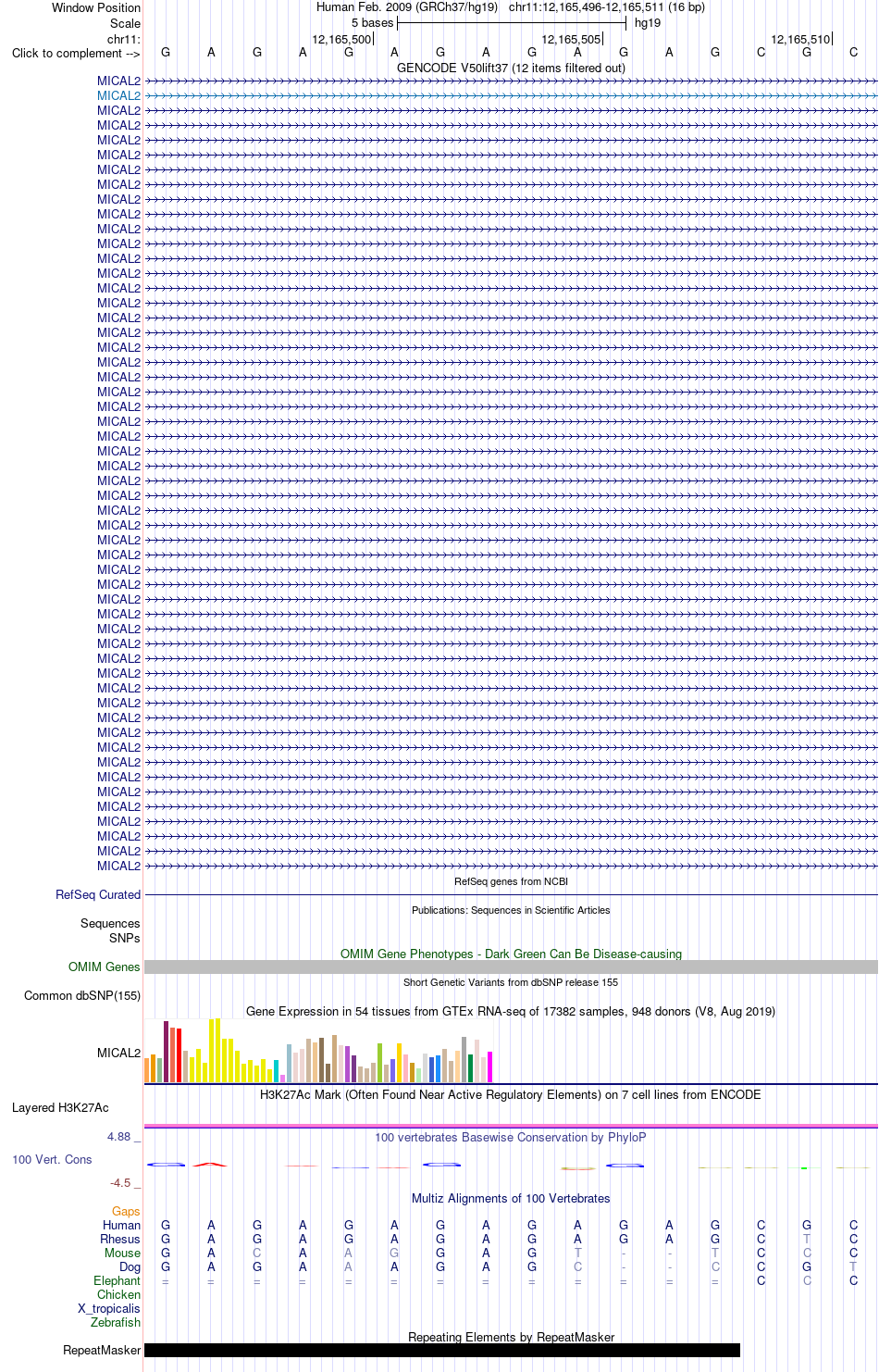Click the red peak in conservation track
The height and width of the screenshot is (1372, 879).
pos(210,1164)
